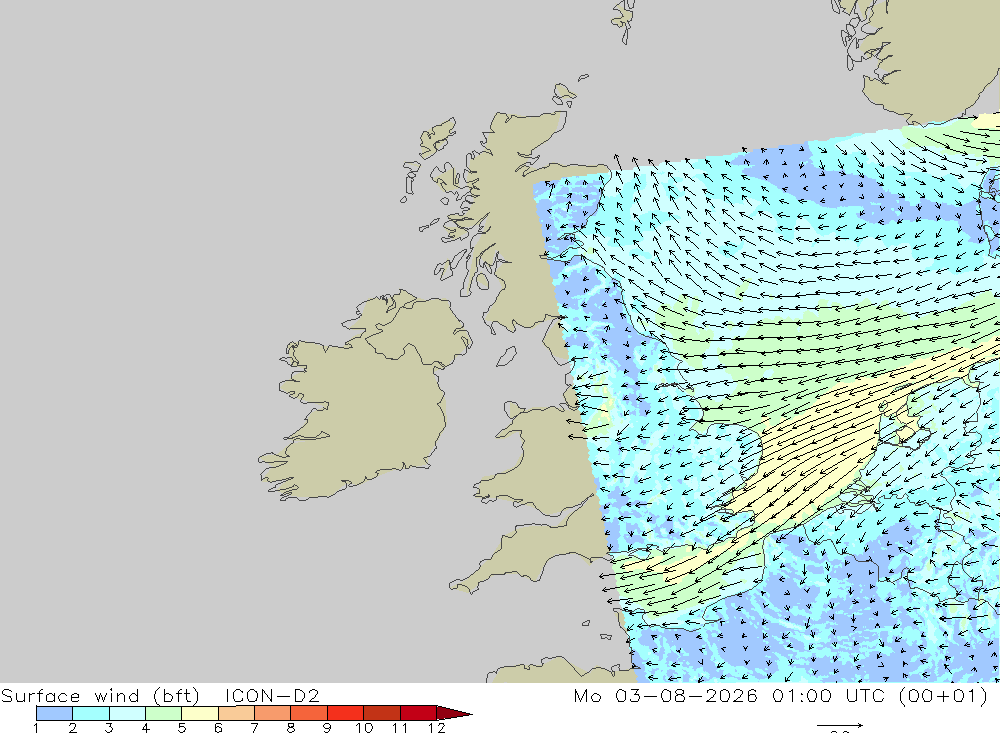Click the Beaufort 2 cyan swatch
The width and height of the screenshot is (1000, 733).
tap(91, 713)
